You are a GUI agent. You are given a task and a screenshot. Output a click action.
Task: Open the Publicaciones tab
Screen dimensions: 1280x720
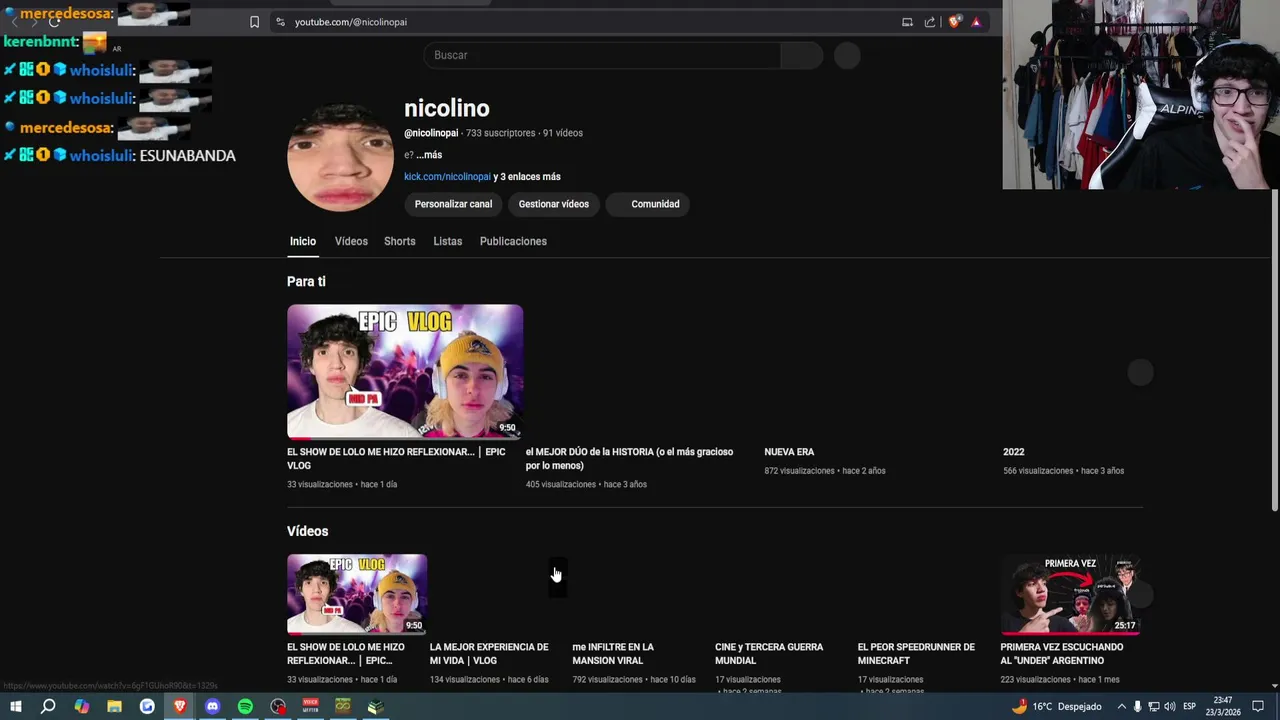pos(513,241)
